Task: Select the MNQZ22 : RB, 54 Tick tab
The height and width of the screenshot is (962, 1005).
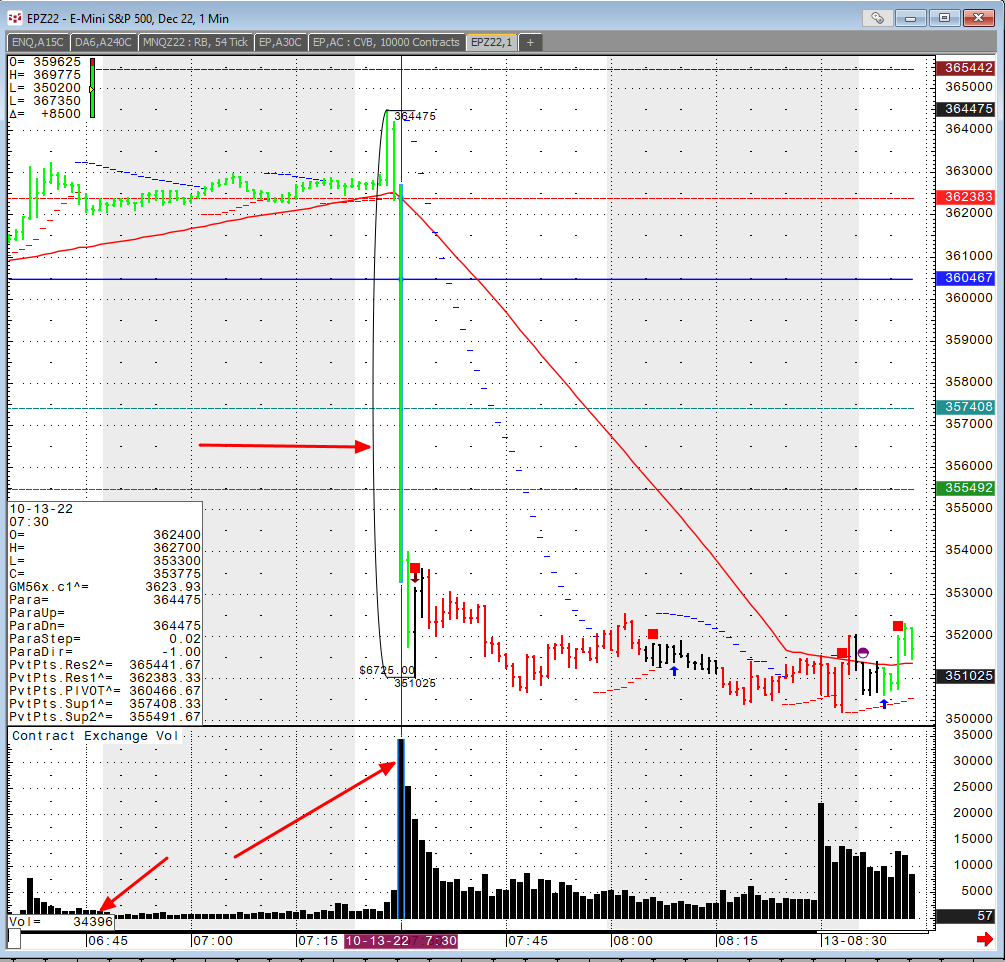Action: pos(195,42)
